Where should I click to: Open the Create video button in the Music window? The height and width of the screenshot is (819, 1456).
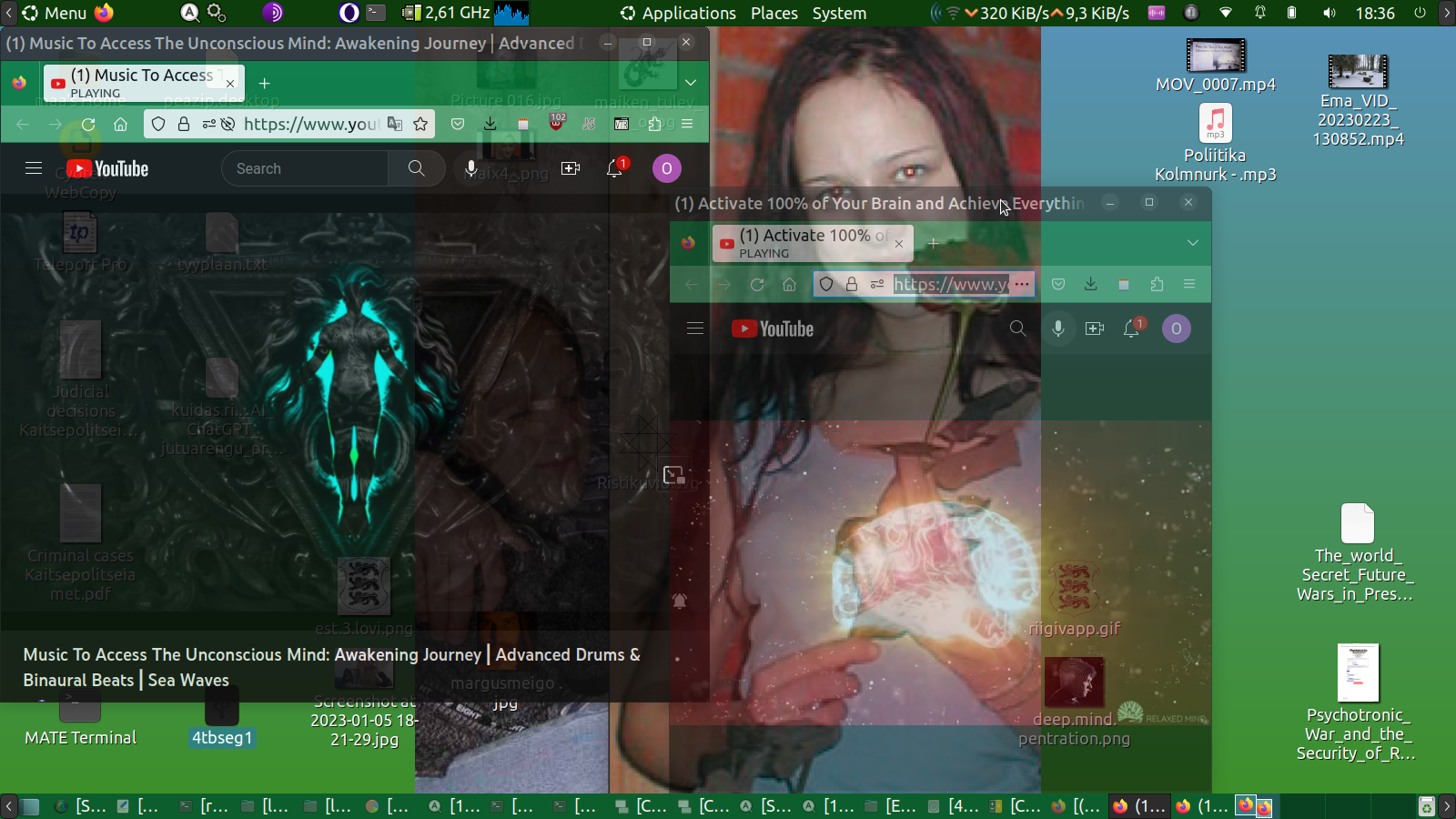pos(571,168)
